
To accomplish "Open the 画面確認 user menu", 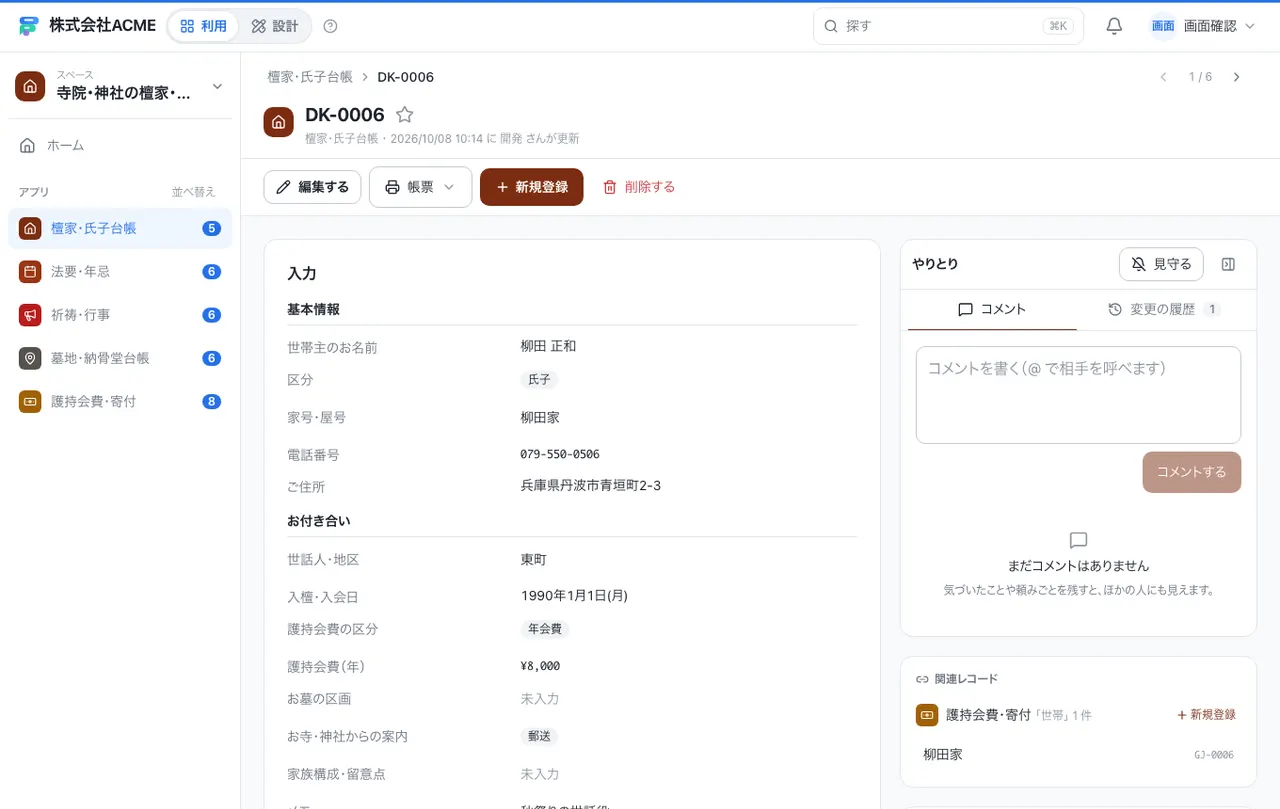I will click(x=1202, y=26).
